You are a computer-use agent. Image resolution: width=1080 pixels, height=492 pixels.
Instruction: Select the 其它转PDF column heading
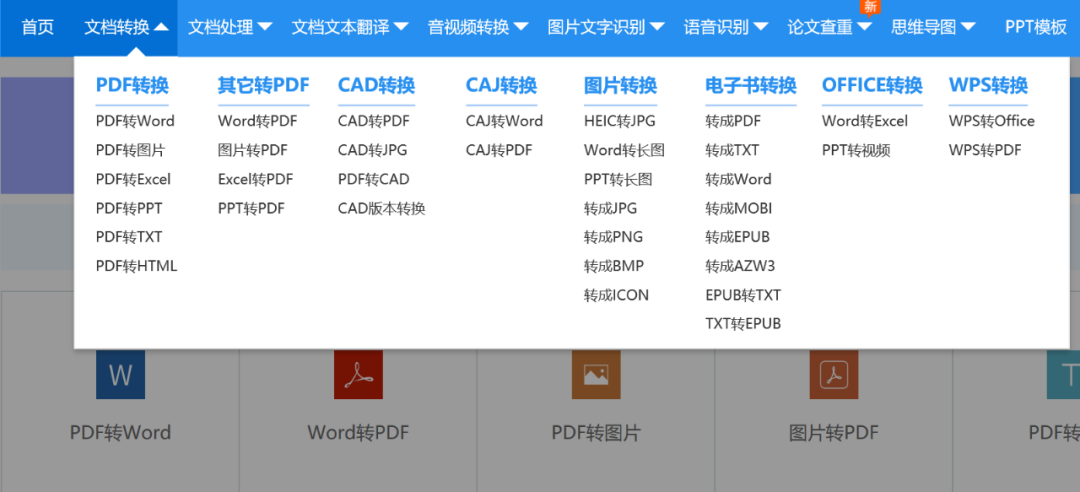pos(264,86)
